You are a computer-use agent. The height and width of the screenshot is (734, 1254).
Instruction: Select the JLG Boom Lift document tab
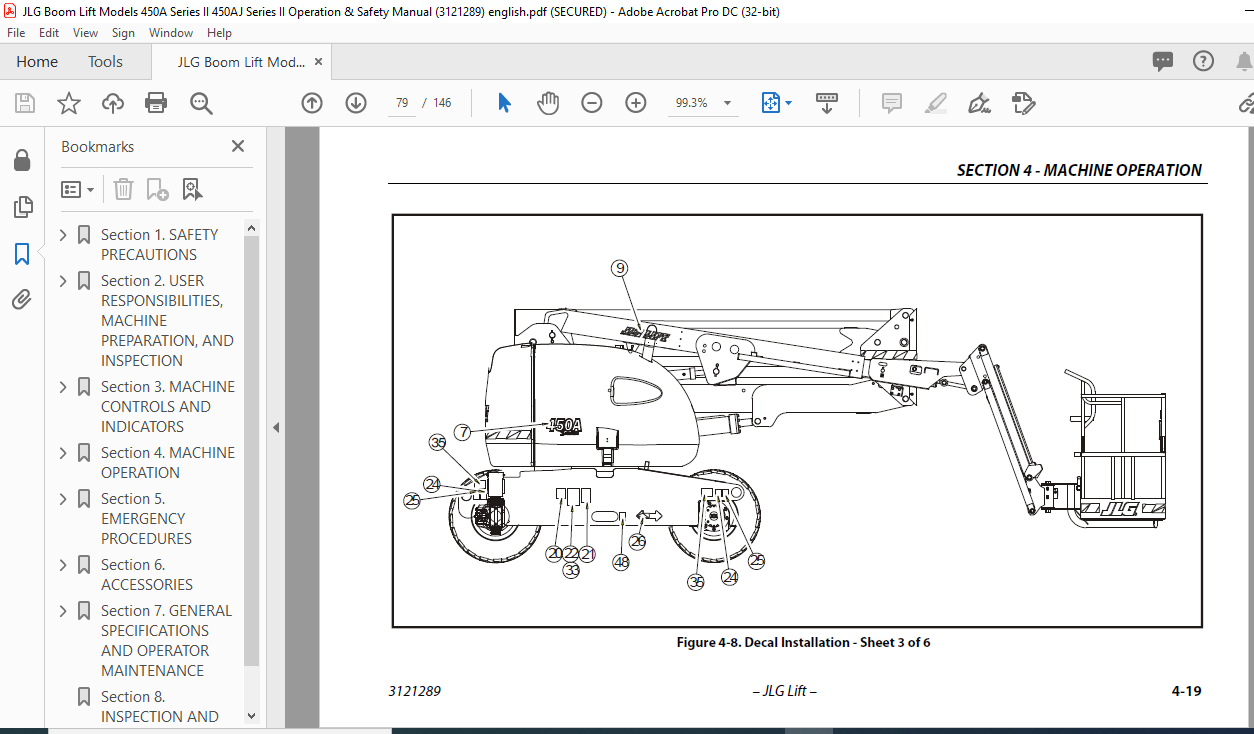click(x=241, y=62)
